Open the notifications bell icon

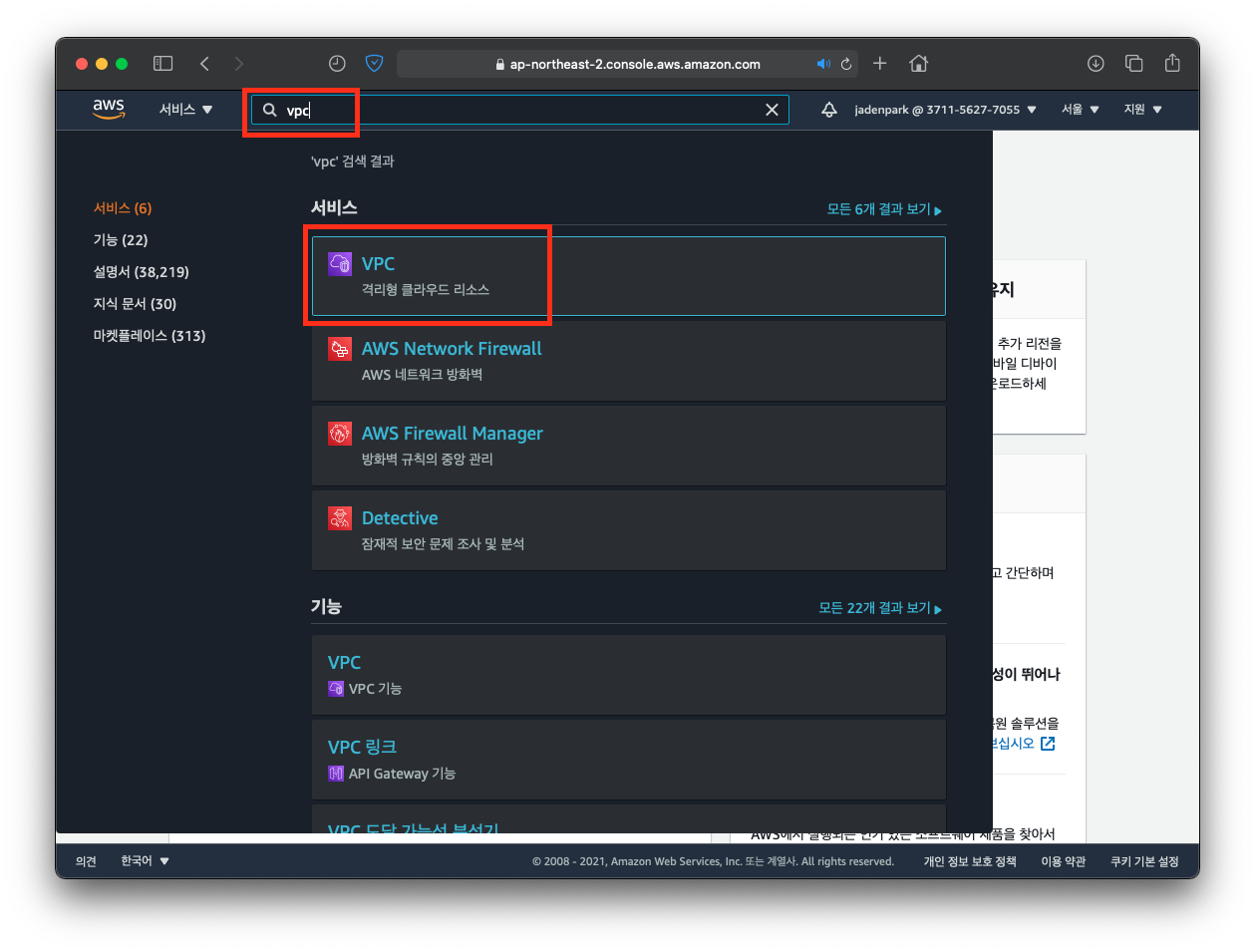pyautogui.click(x=829, y=110)
